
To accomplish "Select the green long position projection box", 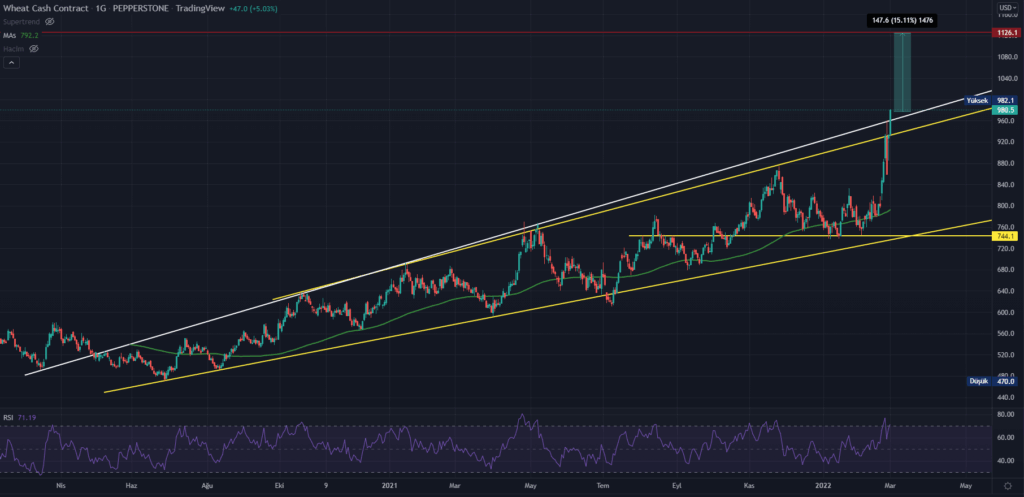I will point(901,72).
